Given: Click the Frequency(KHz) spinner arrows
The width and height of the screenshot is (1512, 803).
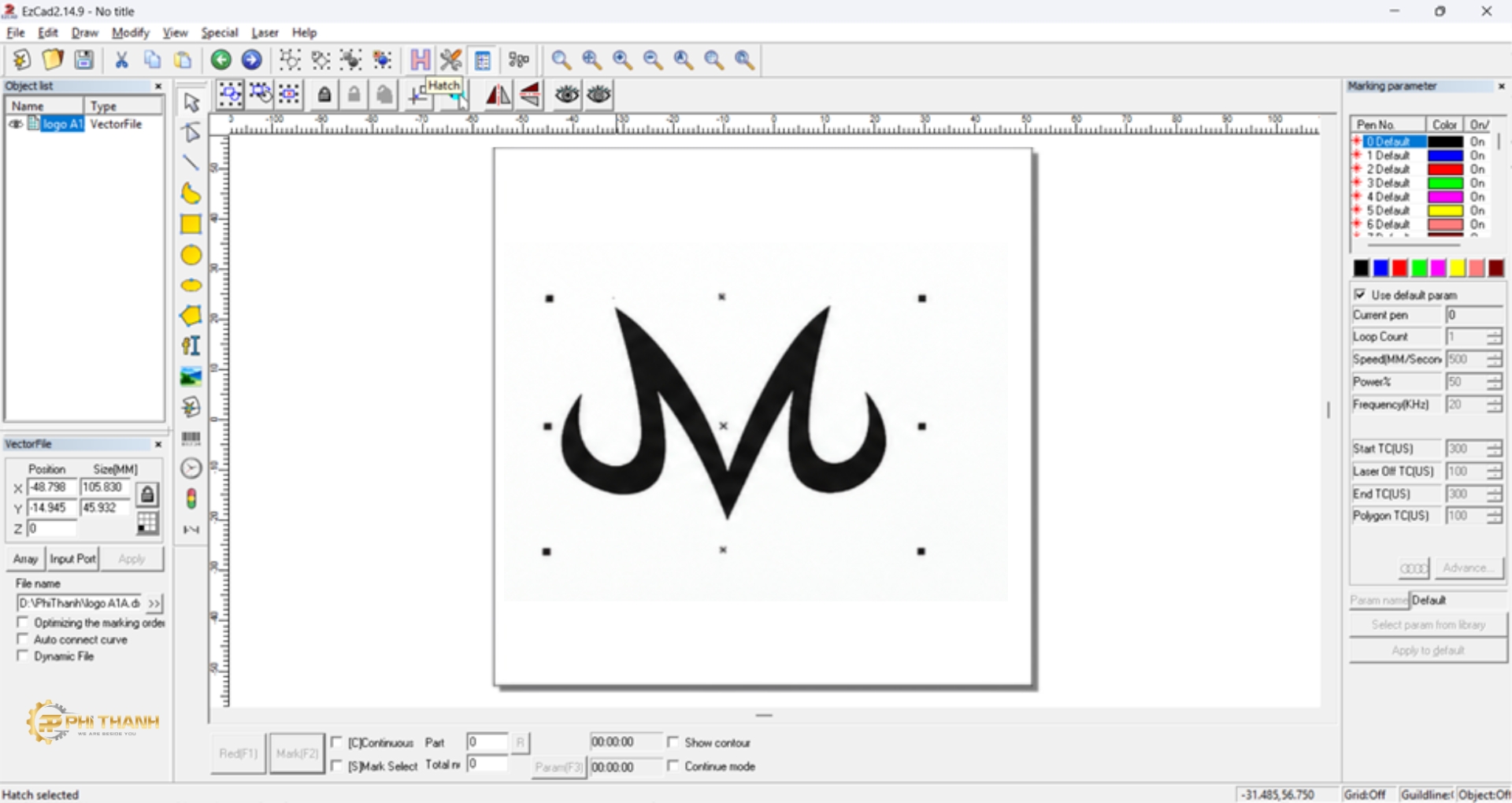Looking at the screenshot, I should (1494, 405).
